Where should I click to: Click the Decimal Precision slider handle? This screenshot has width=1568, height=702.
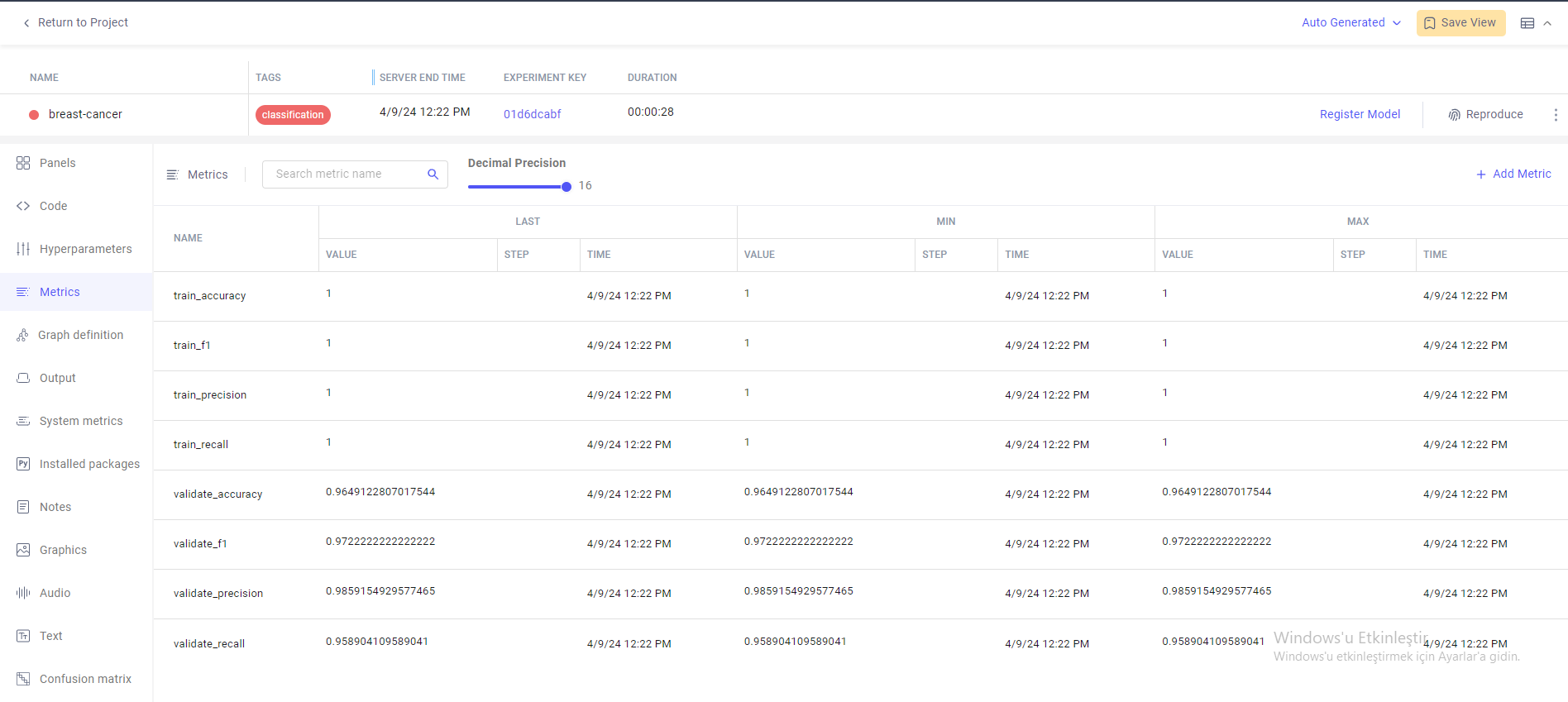[x=566, y=187]
